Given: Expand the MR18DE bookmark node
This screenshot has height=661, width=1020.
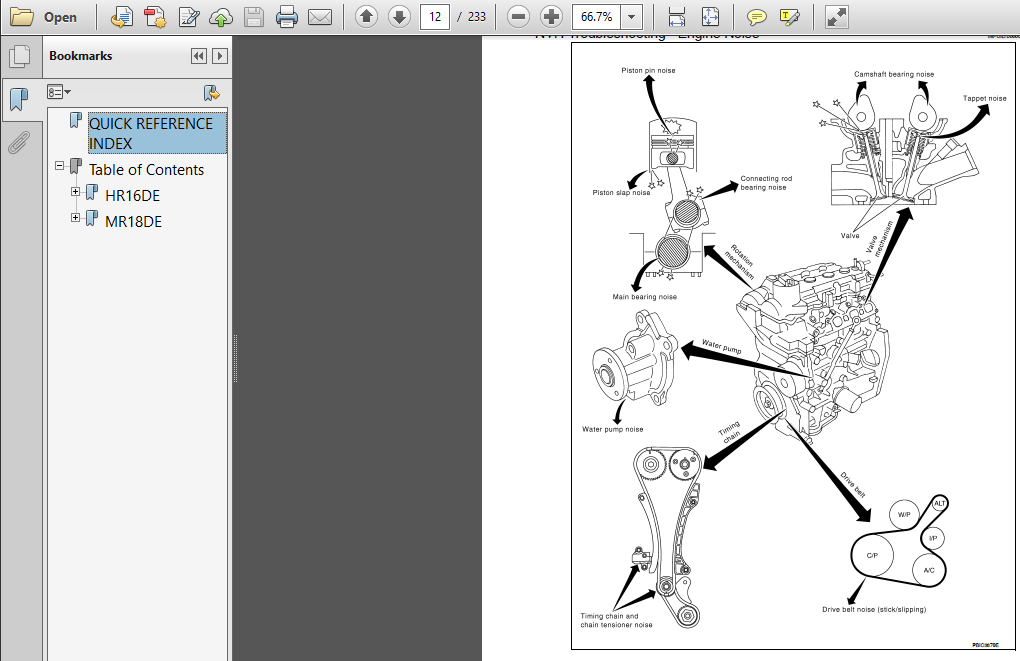Looking at the screenshot, I should coord(75,218).
